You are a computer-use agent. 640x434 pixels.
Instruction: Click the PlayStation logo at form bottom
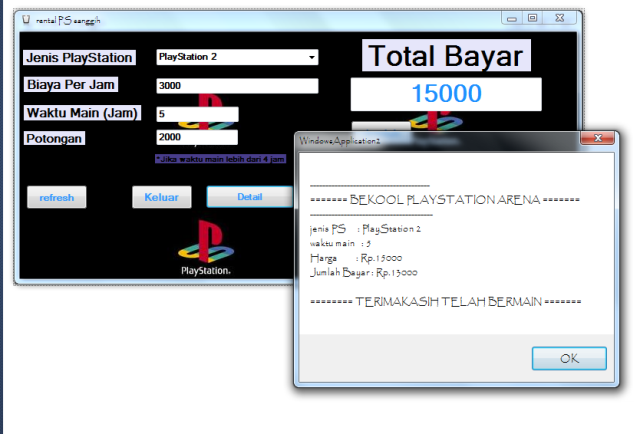pos(206,247)
